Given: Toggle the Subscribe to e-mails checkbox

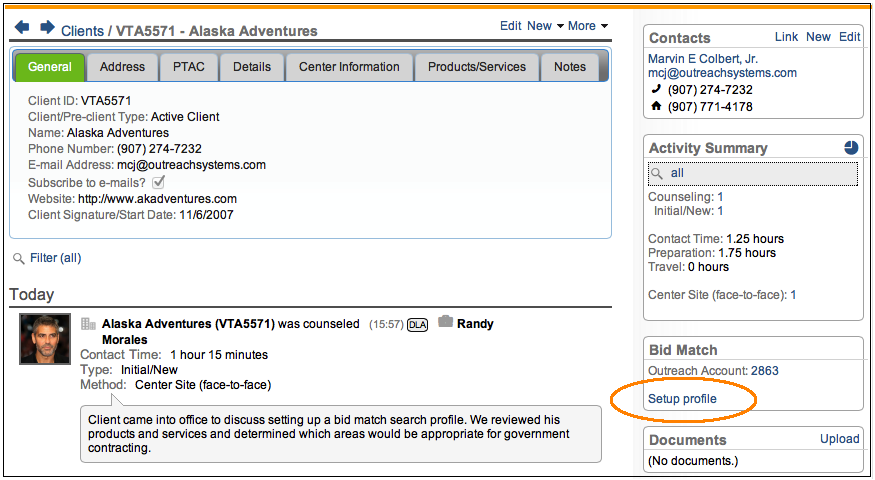Looking at the screenshot, I should [x=158, y=182].
